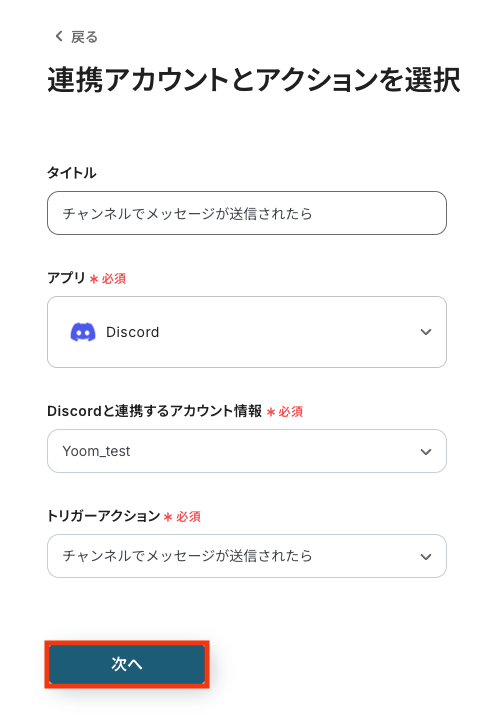Viewport: 487px width, 715px height.
Task: Click the red asterisk beside トリガーアクション
Action: click(168, 517)
